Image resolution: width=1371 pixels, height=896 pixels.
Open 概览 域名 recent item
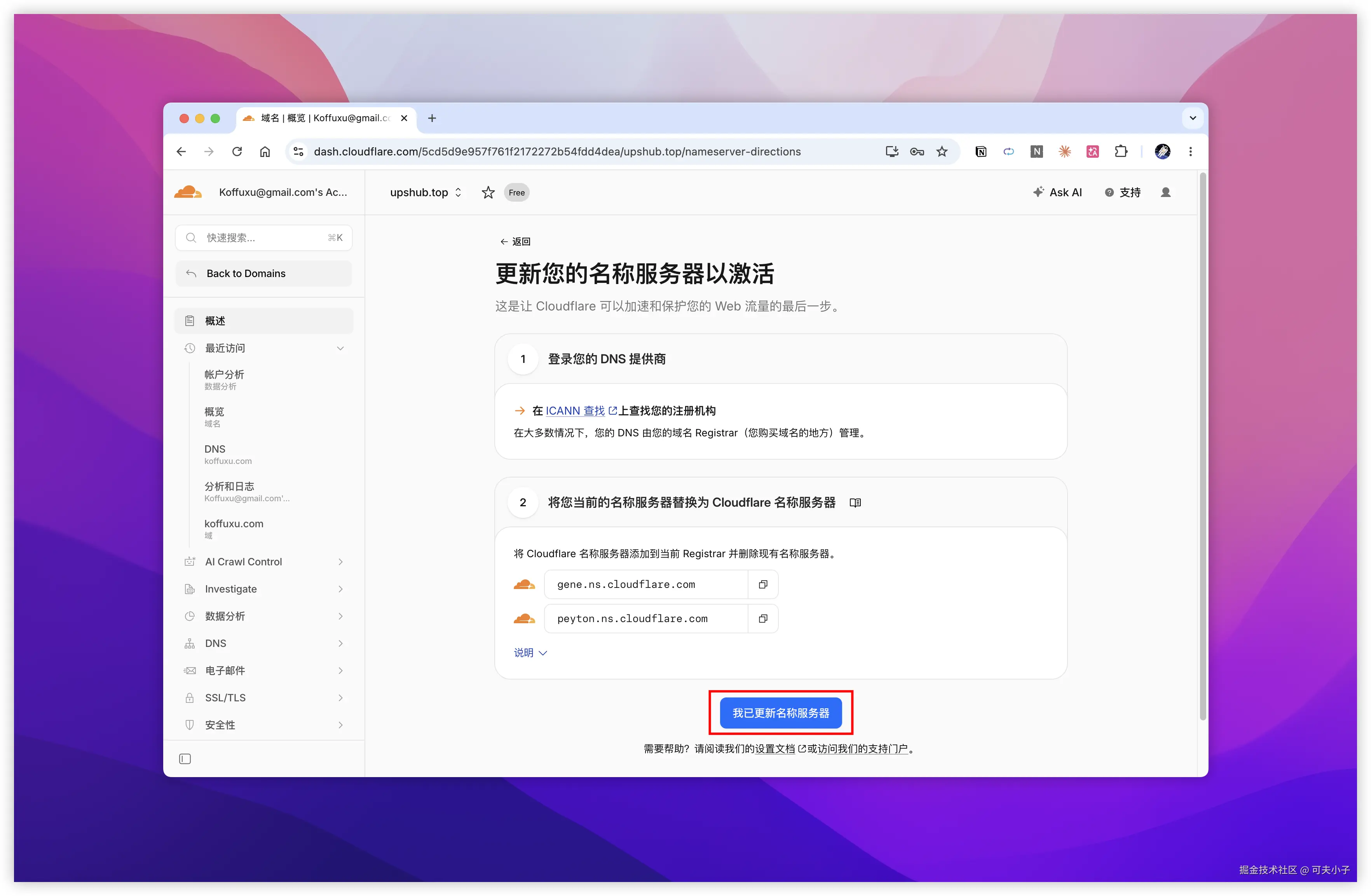[x=215, y=417]
